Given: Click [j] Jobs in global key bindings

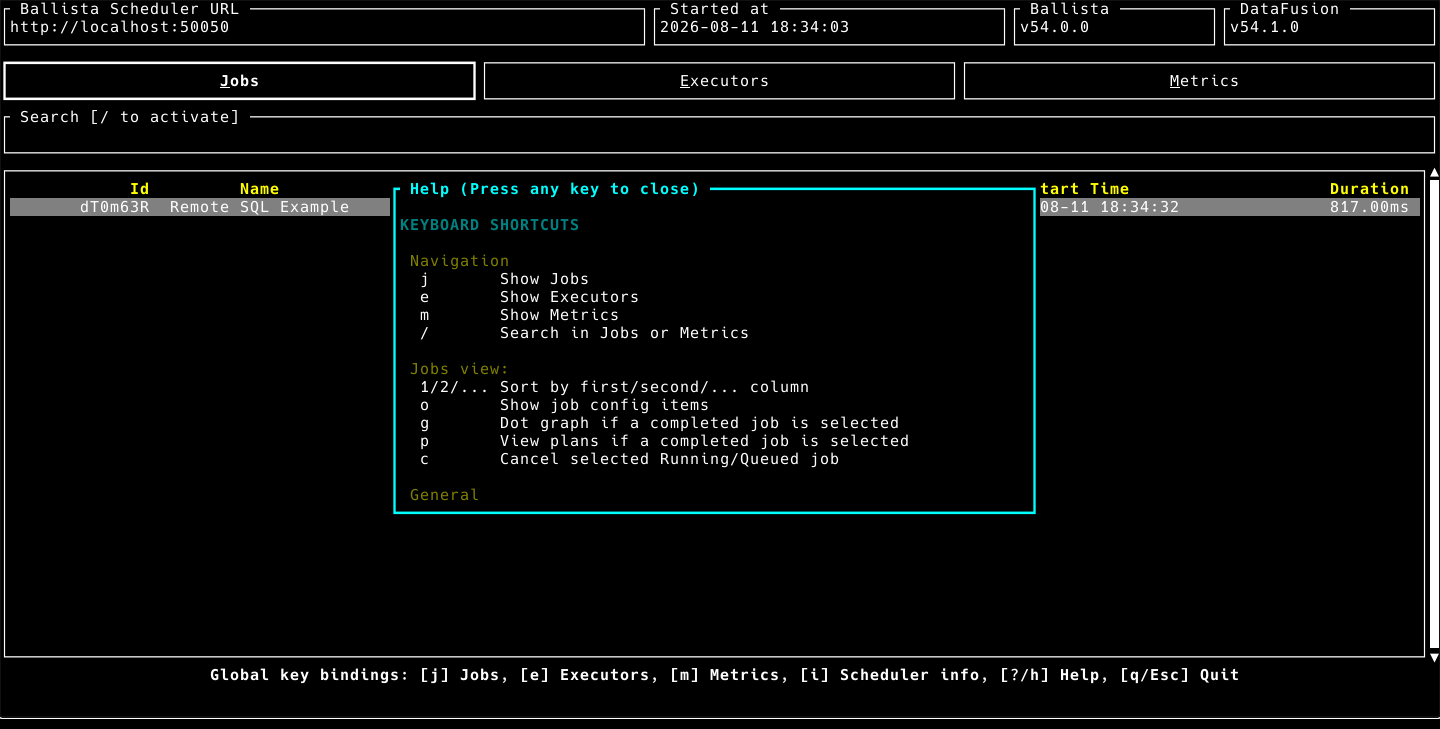Looking at the screenshot, I should click(462, 675).
